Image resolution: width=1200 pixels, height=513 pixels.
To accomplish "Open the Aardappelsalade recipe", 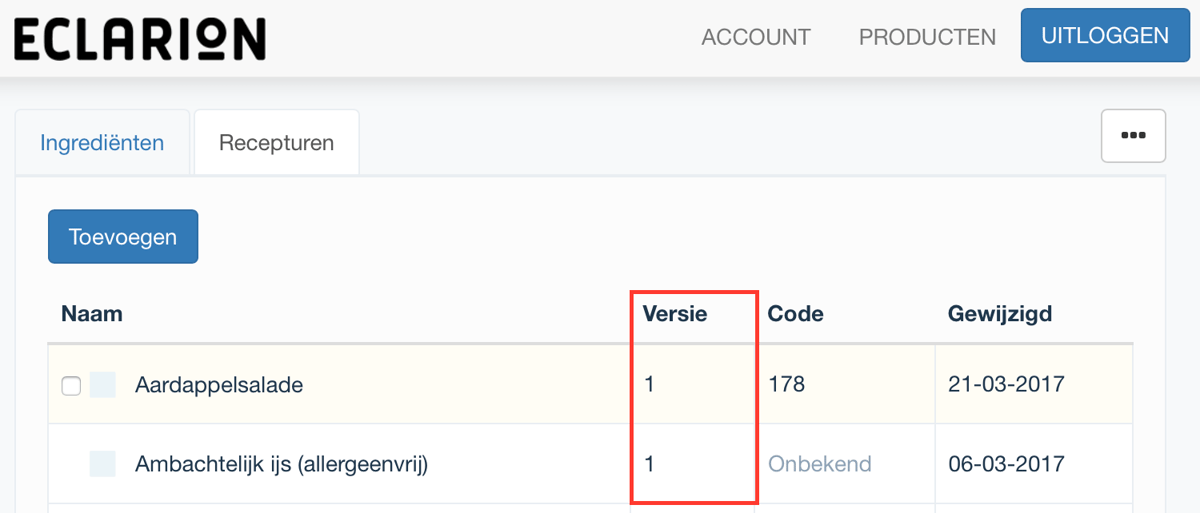I will click(x=219, y=385).
